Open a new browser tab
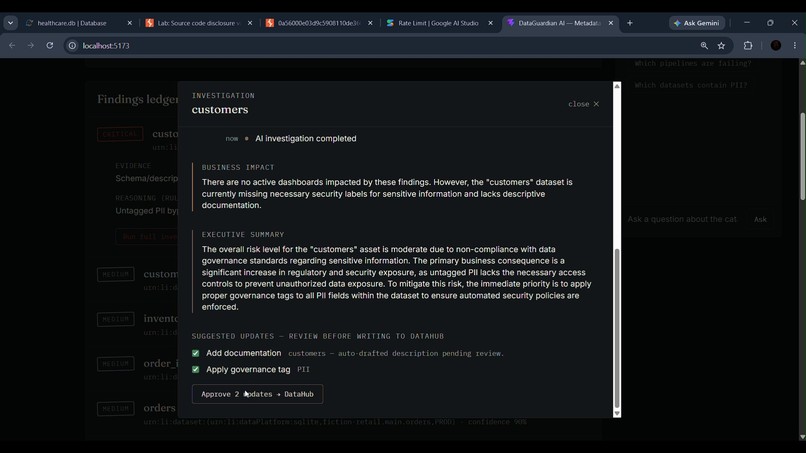 630,23
